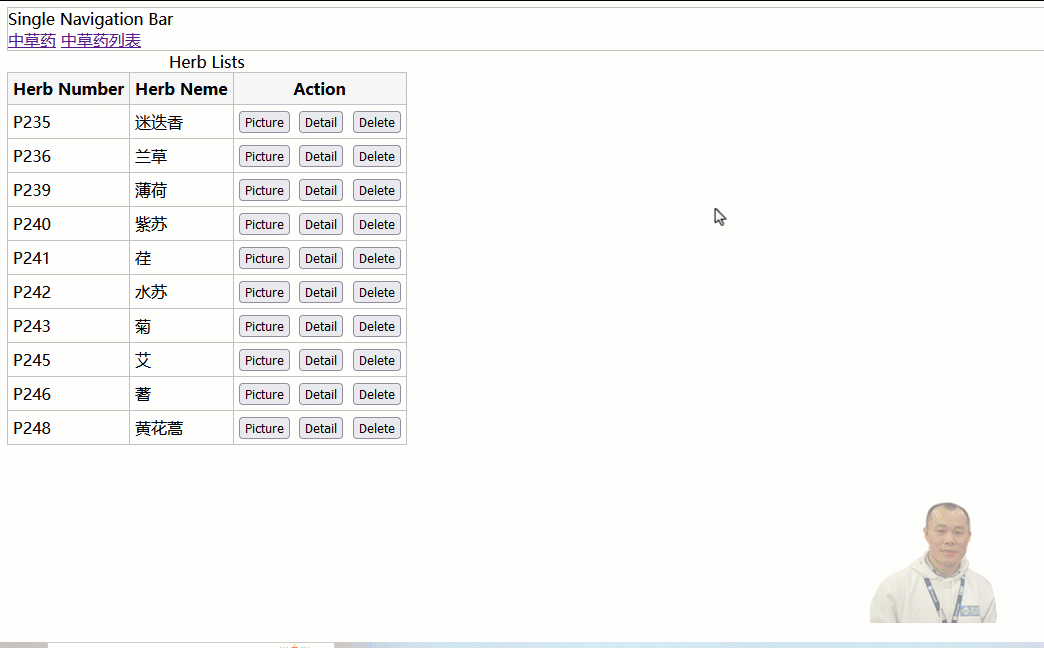The height and width of the screenshot is (648, 1044).
Task: Open the 中草药列表 navigation link
Action: [101, 41]
